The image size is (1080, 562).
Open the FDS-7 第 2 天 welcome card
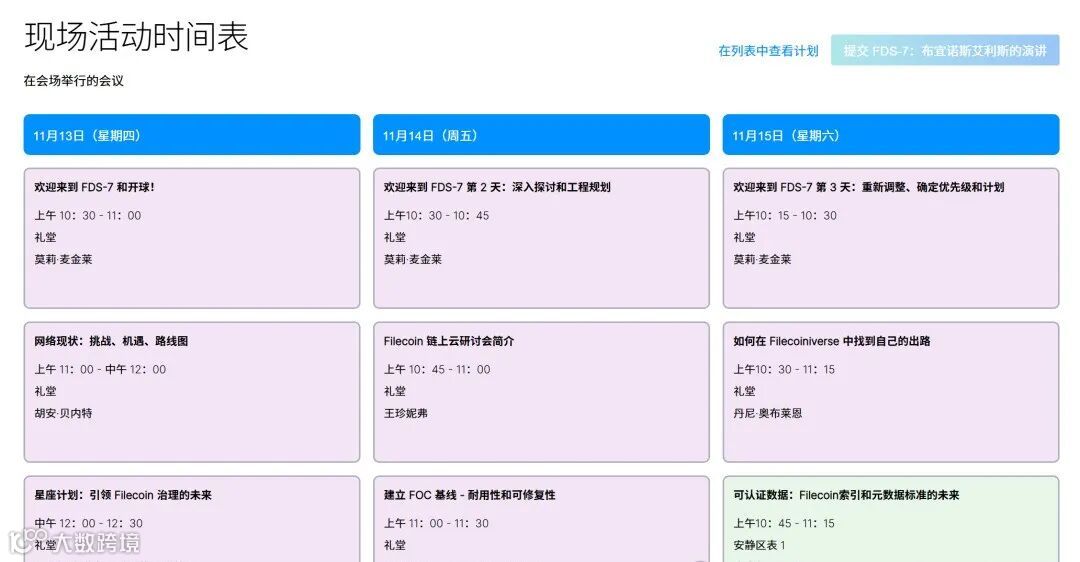541,238
